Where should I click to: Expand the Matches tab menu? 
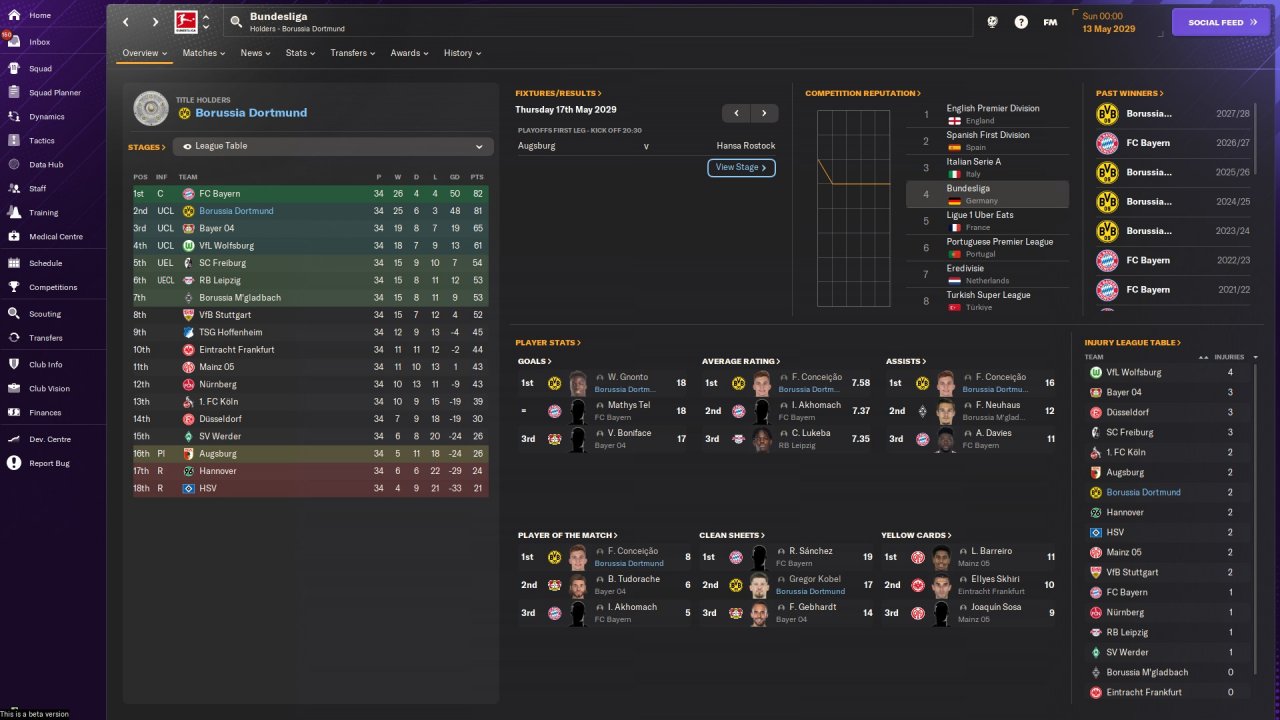click(x=204, y=53)
